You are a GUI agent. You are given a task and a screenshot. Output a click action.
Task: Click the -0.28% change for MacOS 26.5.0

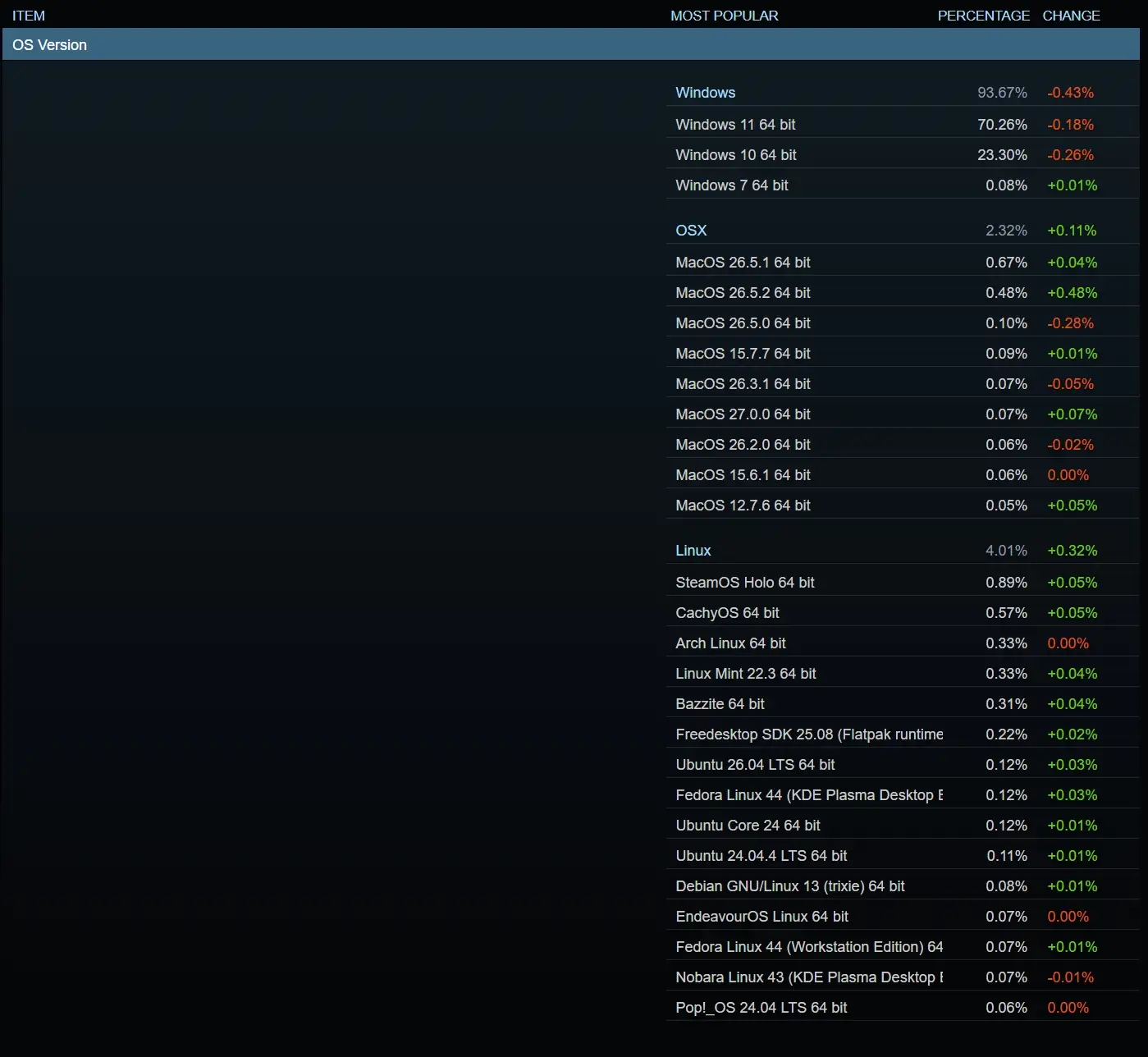click(x=1070, y=323)
